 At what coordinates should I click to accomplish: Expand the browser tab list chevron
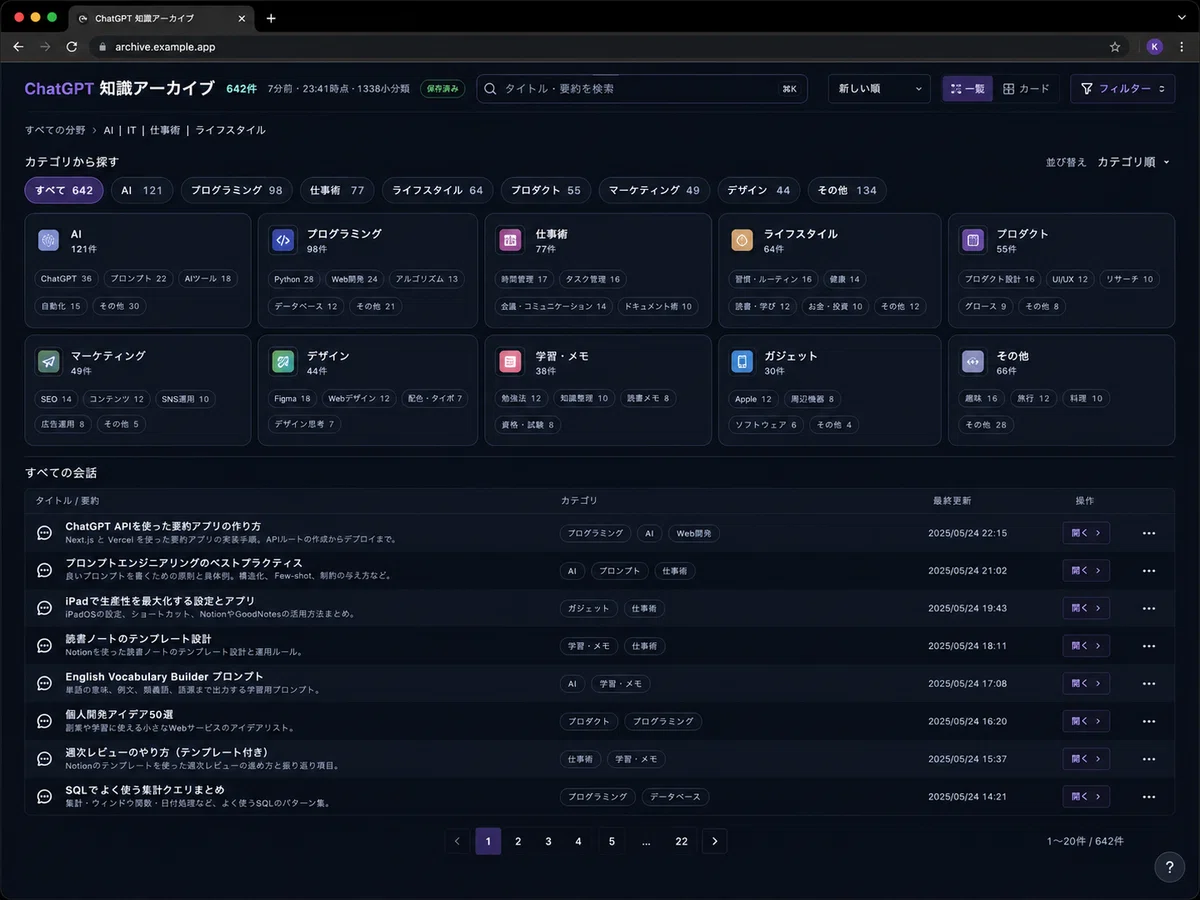point(1181,18)
